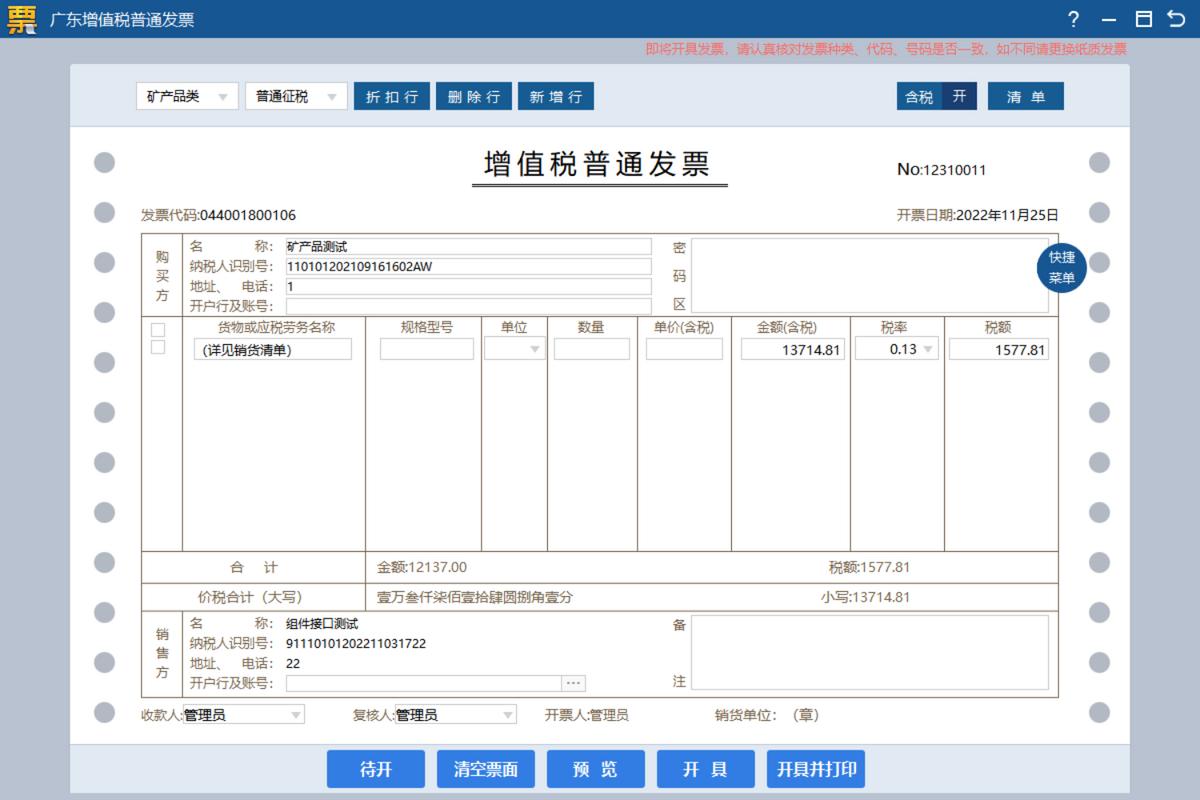
Task: Open the 清单 sales list button
Action: [x=1026, y=96]
